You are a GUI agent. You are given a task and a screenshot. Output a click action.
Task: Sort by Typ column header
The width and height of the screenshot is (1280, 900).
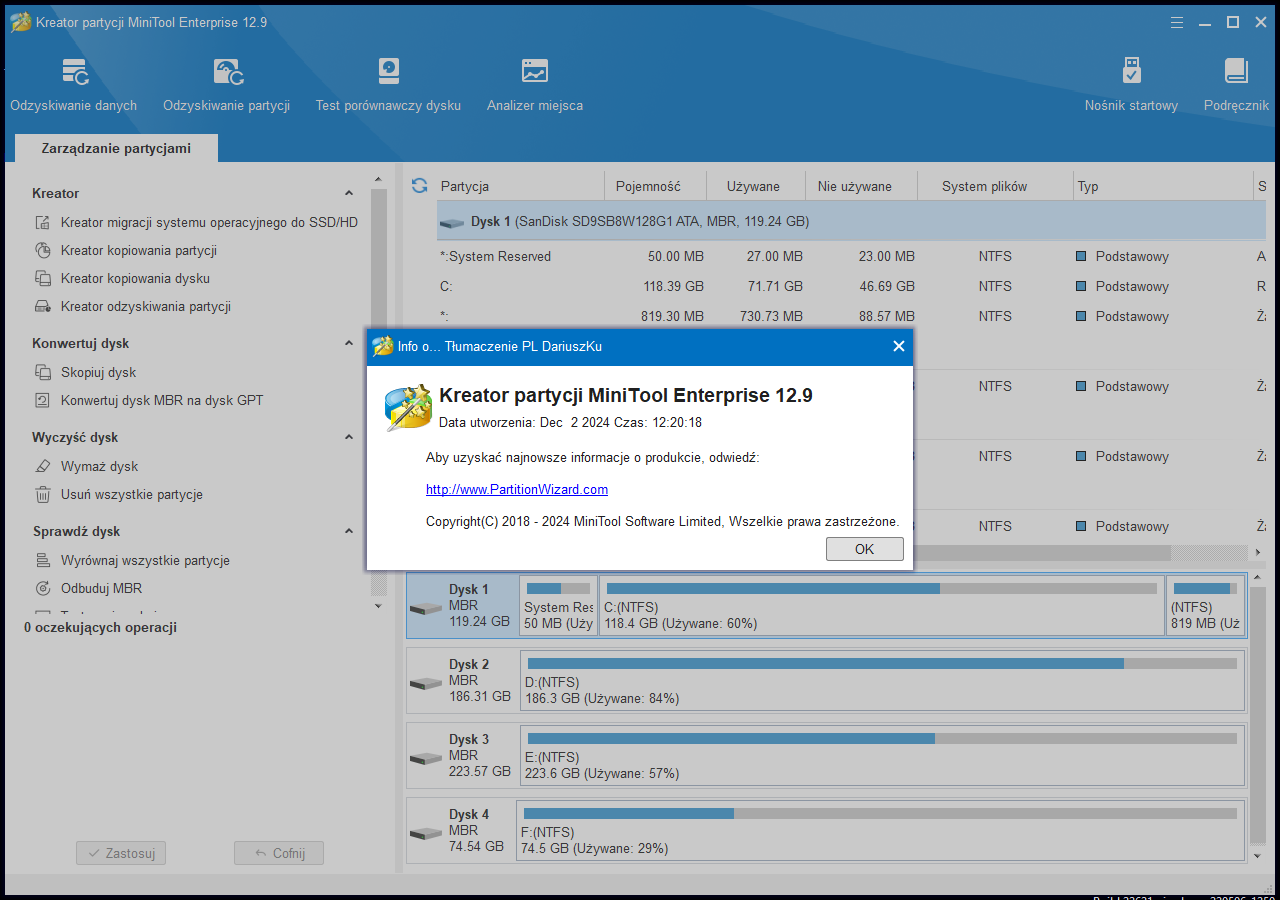tap(1162, 186)
